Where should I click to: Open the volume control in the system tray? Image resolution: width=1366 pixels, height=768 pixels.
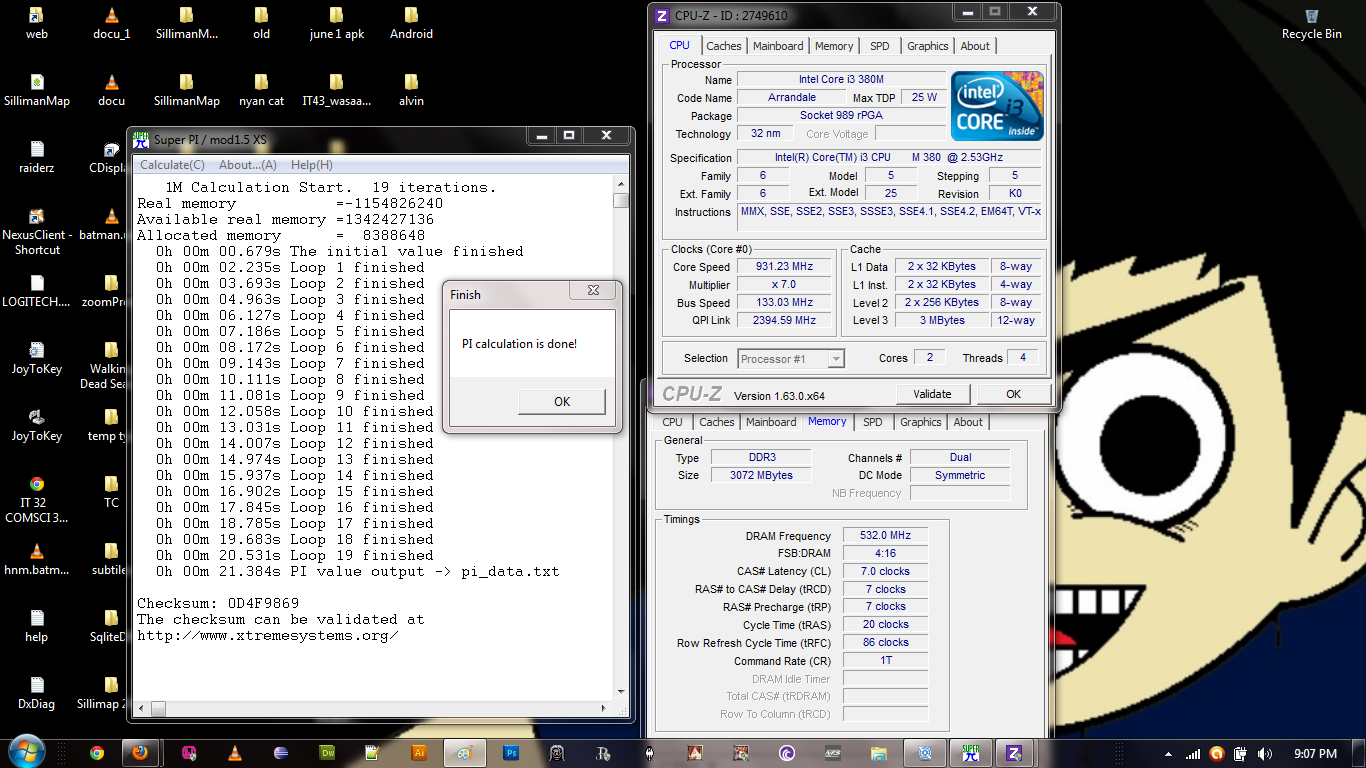pos(1265,754)
